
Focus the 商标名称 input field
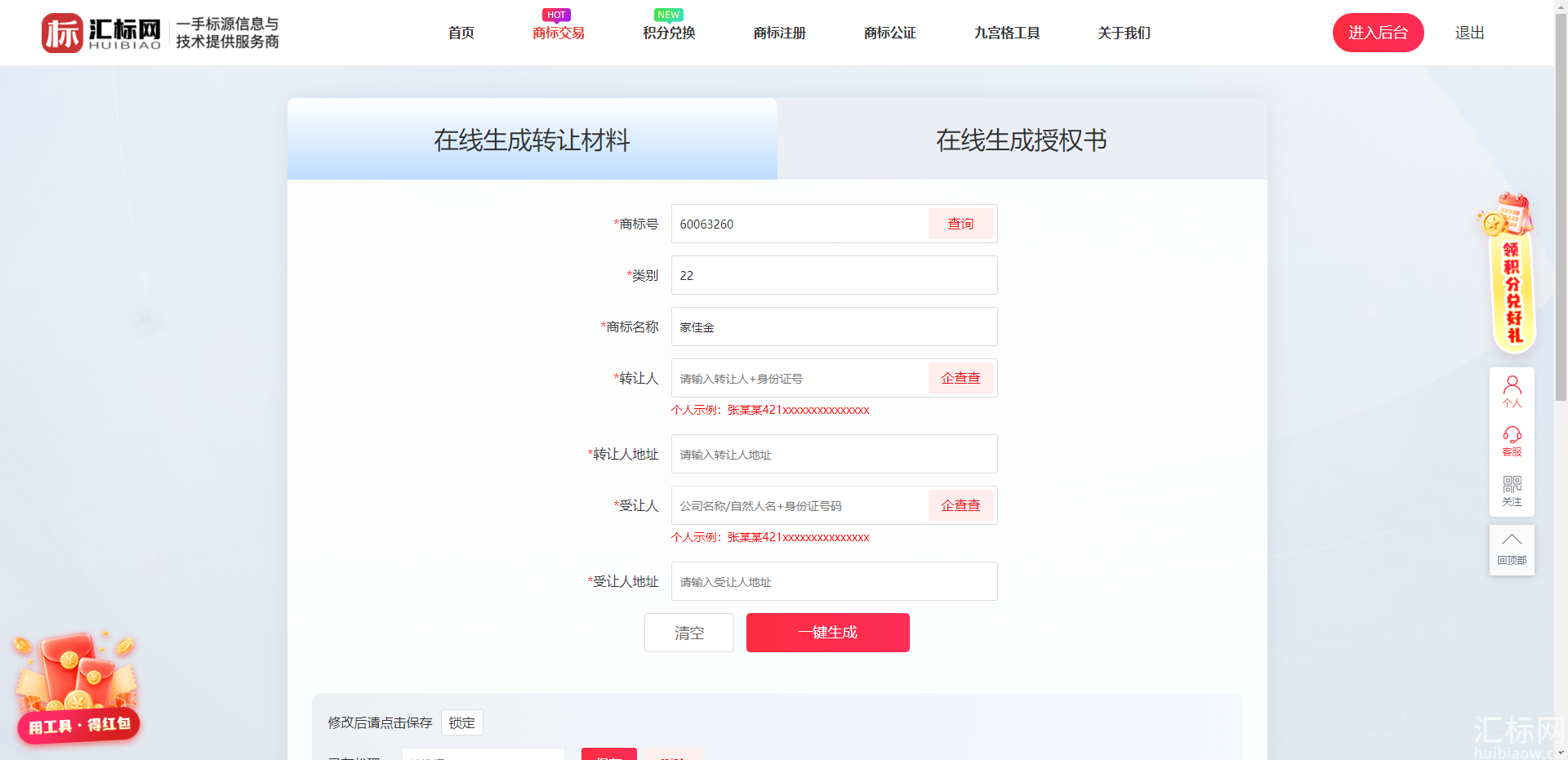(834, 327)
